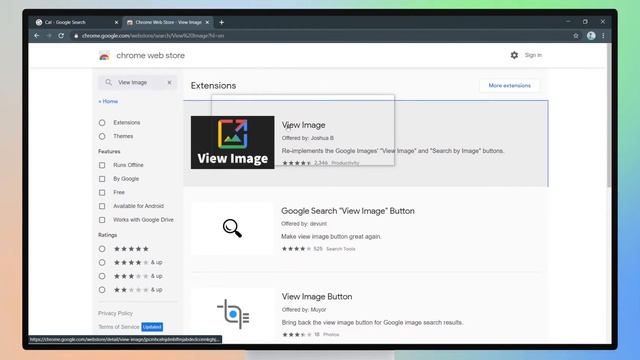Screen dimensions: 640x360
Task: Click the More extensions button
Action: pos(509,86)
